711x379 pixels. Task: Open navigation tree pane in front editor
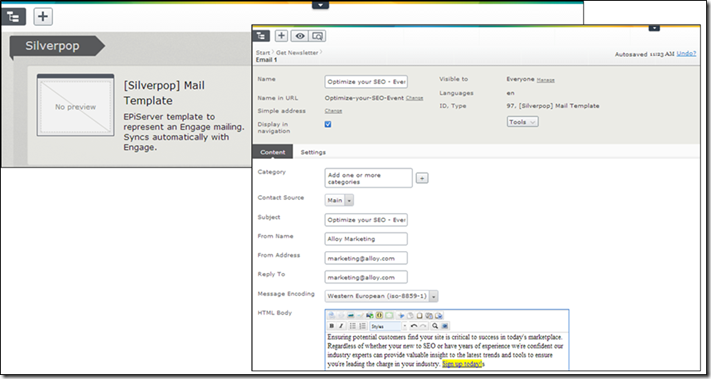click(x=262, y=36)
